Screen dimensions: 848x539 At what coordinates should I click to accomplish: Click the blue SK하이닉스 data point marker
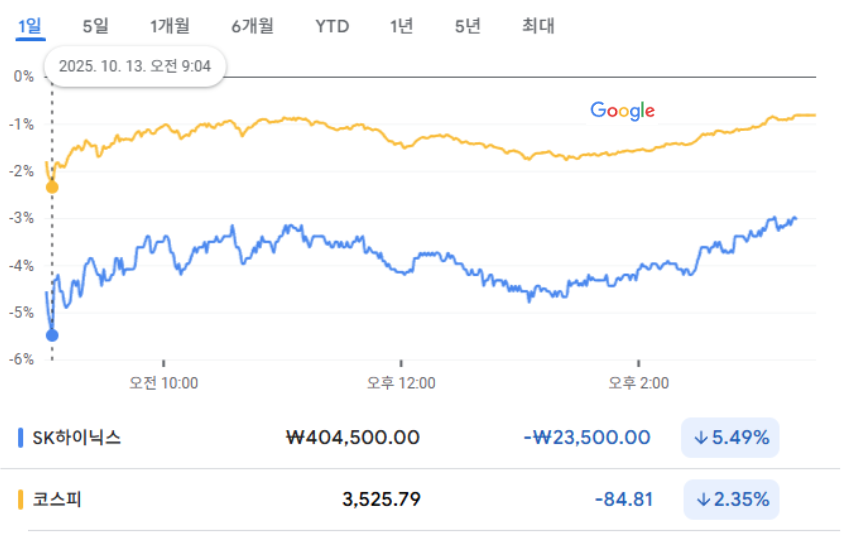52,335
